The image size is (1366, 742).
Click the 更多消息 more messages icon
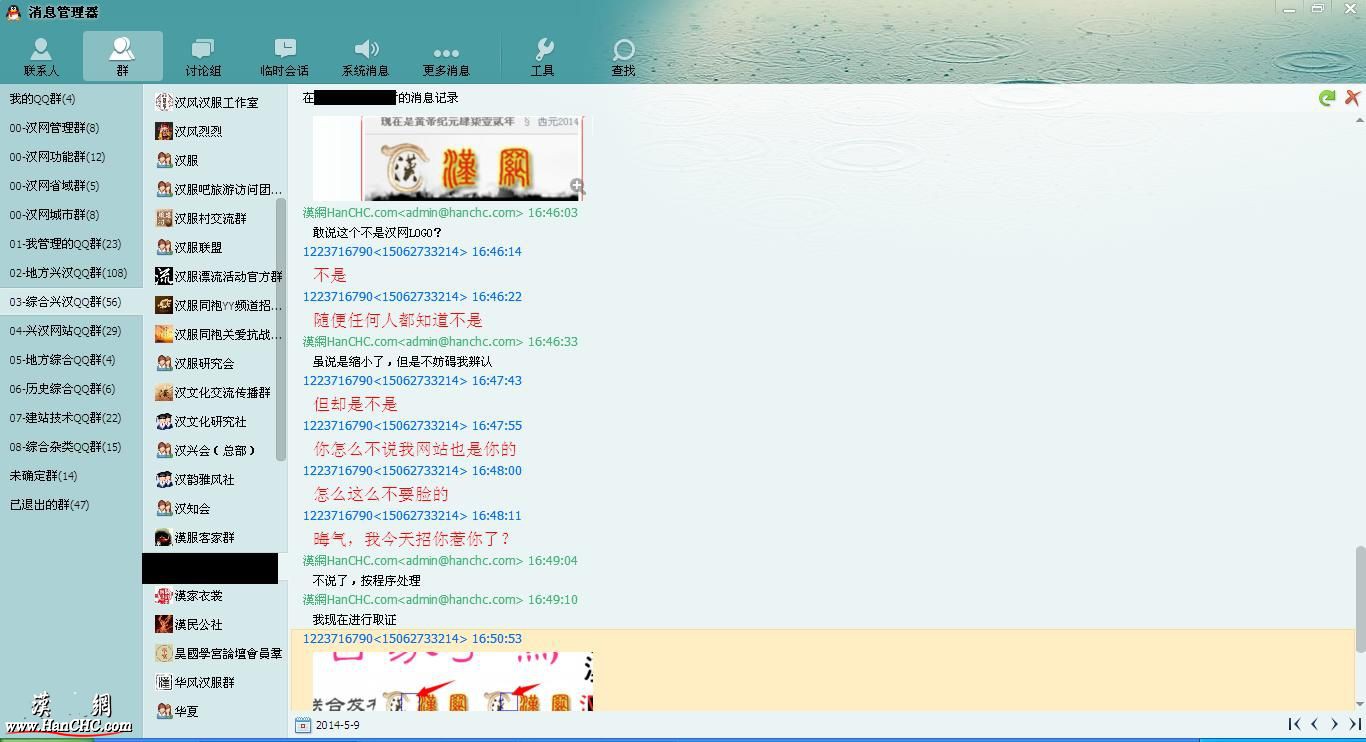click(x=446, y=57)
